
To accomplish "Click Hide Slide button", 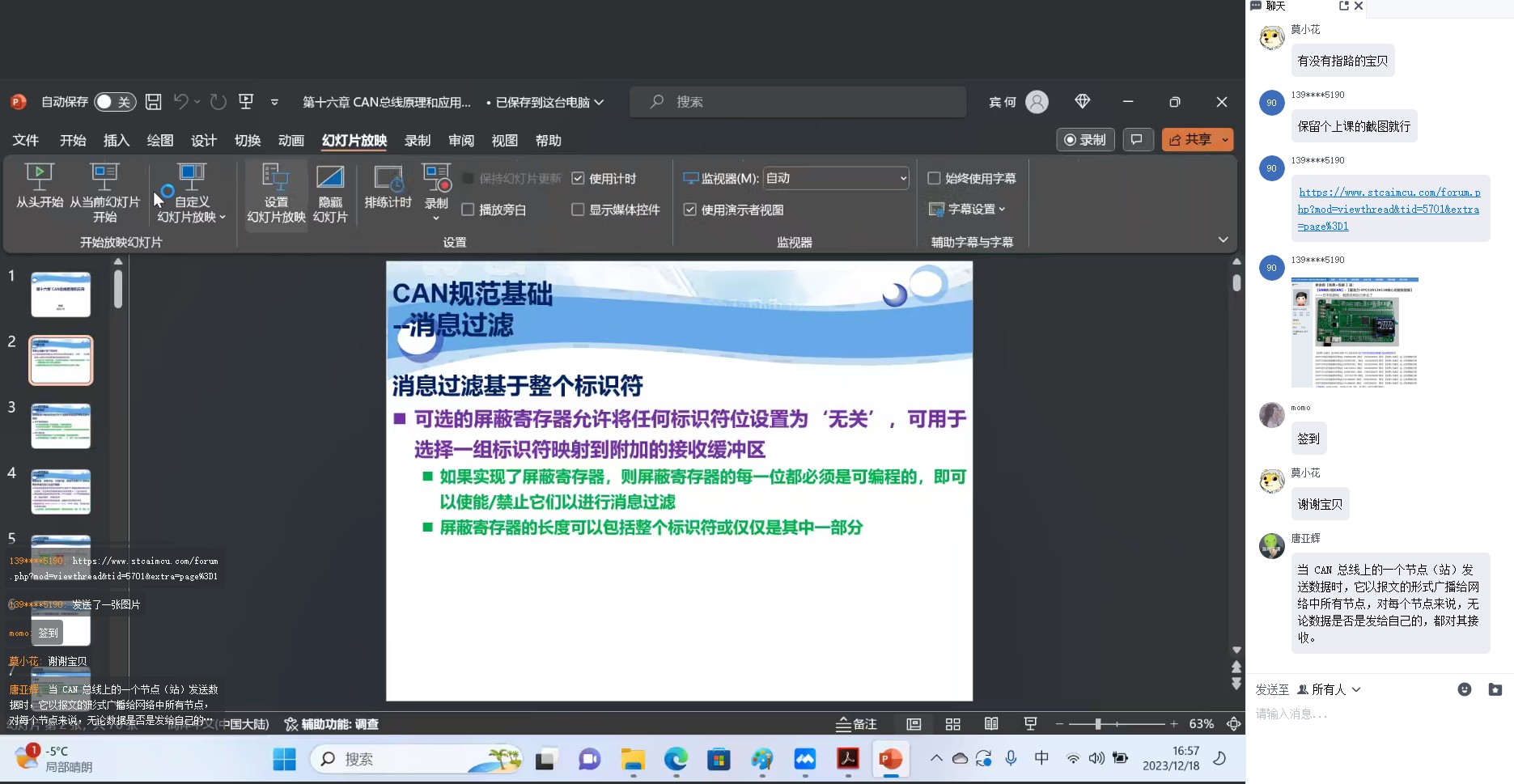I will pos(330,193).
